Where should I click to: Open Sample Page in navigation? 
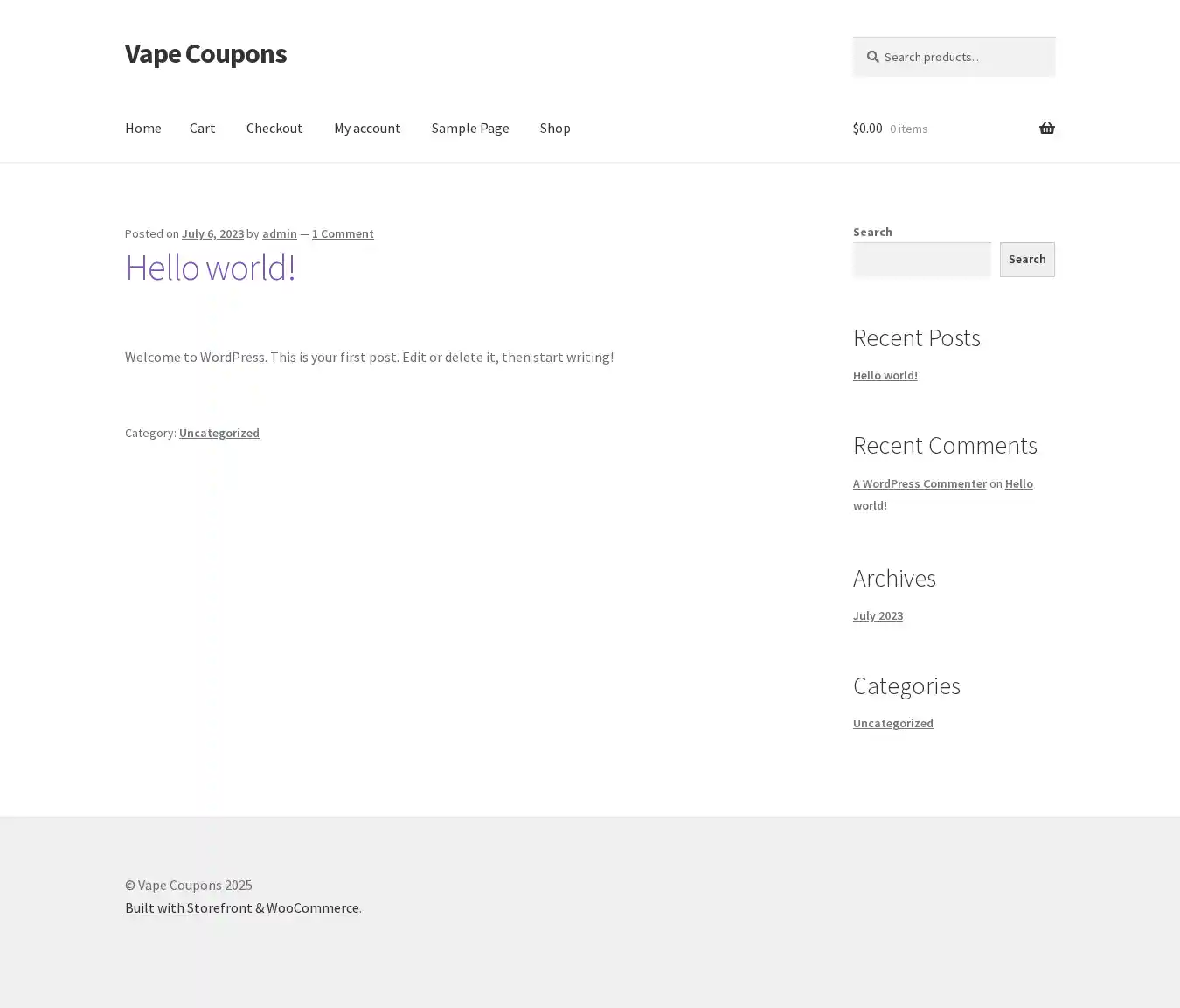(x=470, y=128)
